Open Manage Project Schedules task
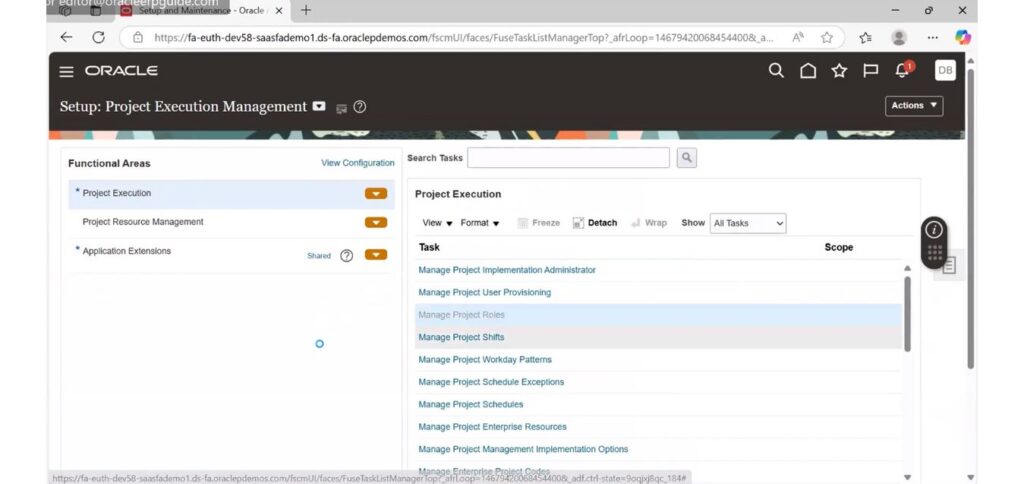The width and height of the screenshot is (1024, 484). [470, 404]
